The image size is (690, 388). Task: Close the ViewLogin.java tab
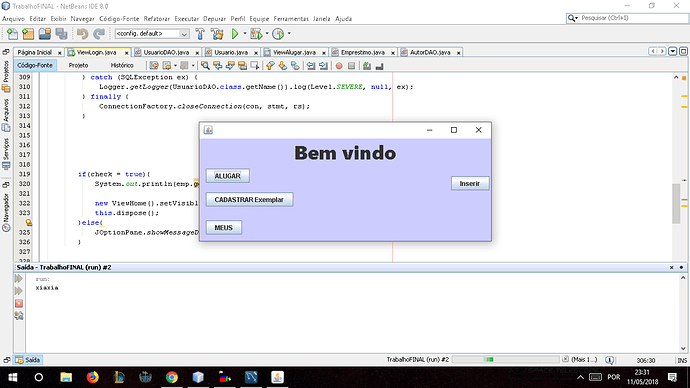[126, 53]
